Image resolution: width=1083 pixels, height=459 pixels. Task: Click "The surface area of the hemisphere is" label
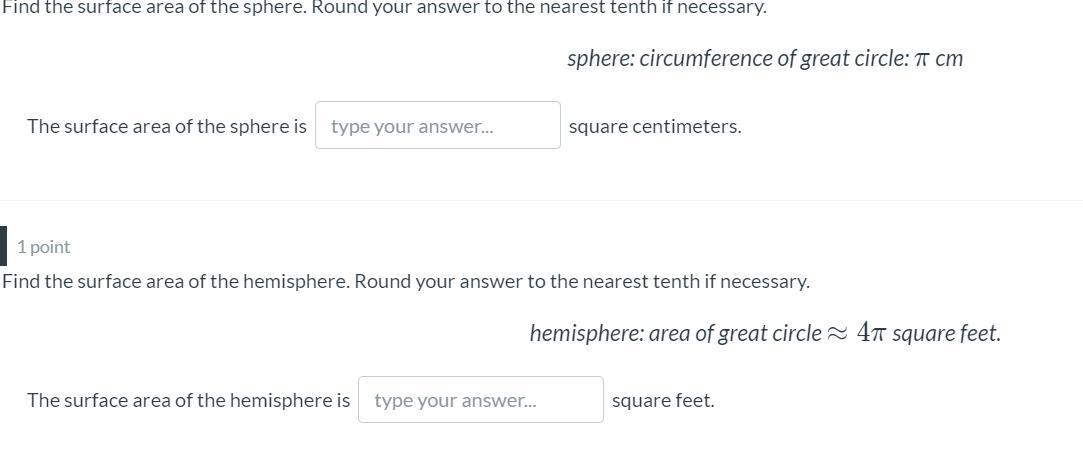coord(188,400)
